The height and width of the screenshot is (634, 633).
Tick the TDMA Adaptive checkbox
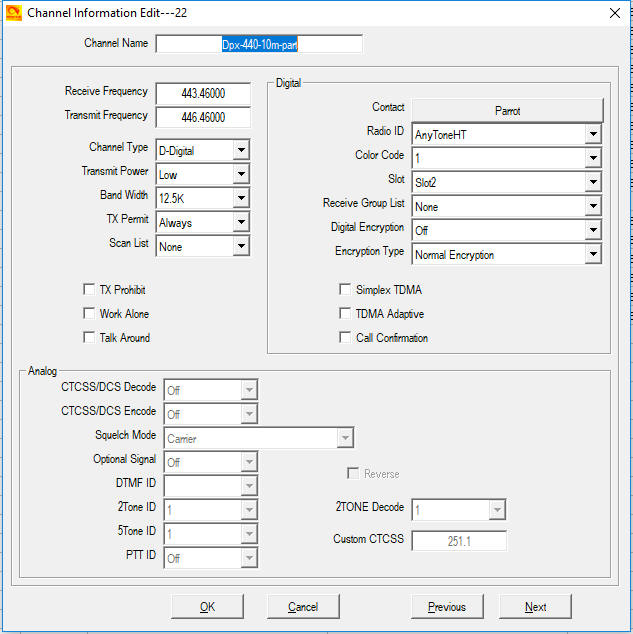pyautogui.click(x=346, y=314)
